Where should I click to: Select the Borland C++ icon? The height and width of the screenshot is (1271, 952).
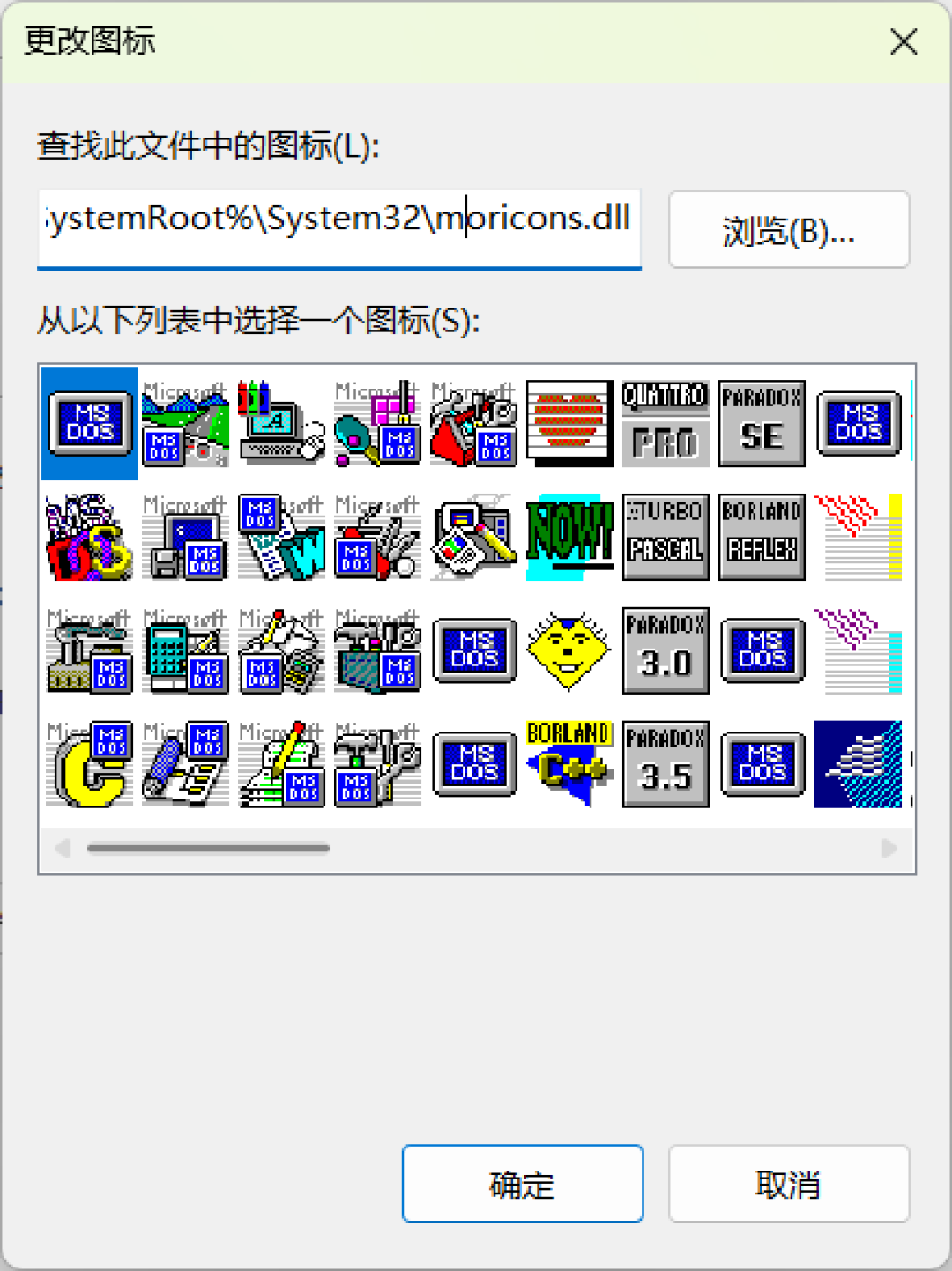click(x=569, y=764)
